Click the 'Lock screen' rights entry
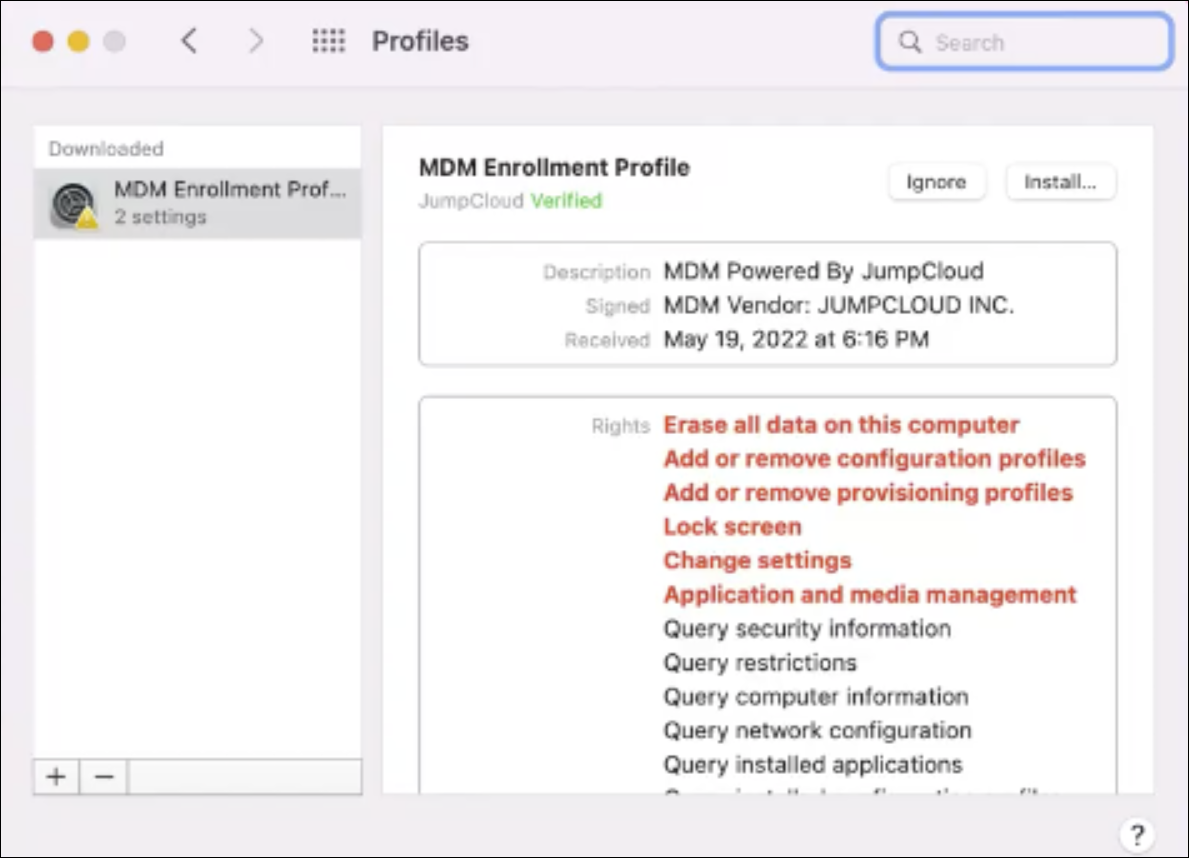 732,527
